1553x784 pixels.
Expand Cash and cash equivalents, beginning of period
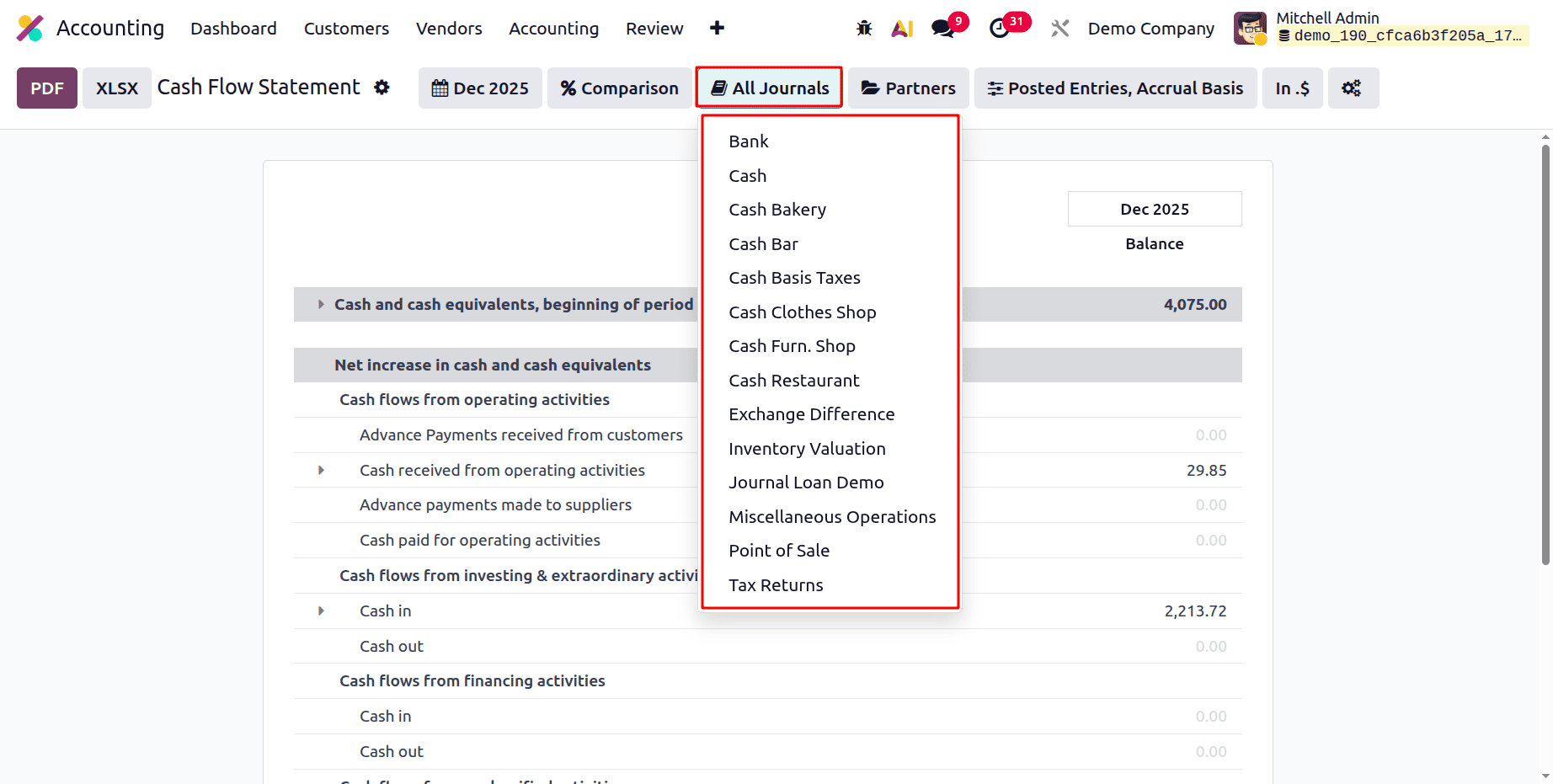320,304
